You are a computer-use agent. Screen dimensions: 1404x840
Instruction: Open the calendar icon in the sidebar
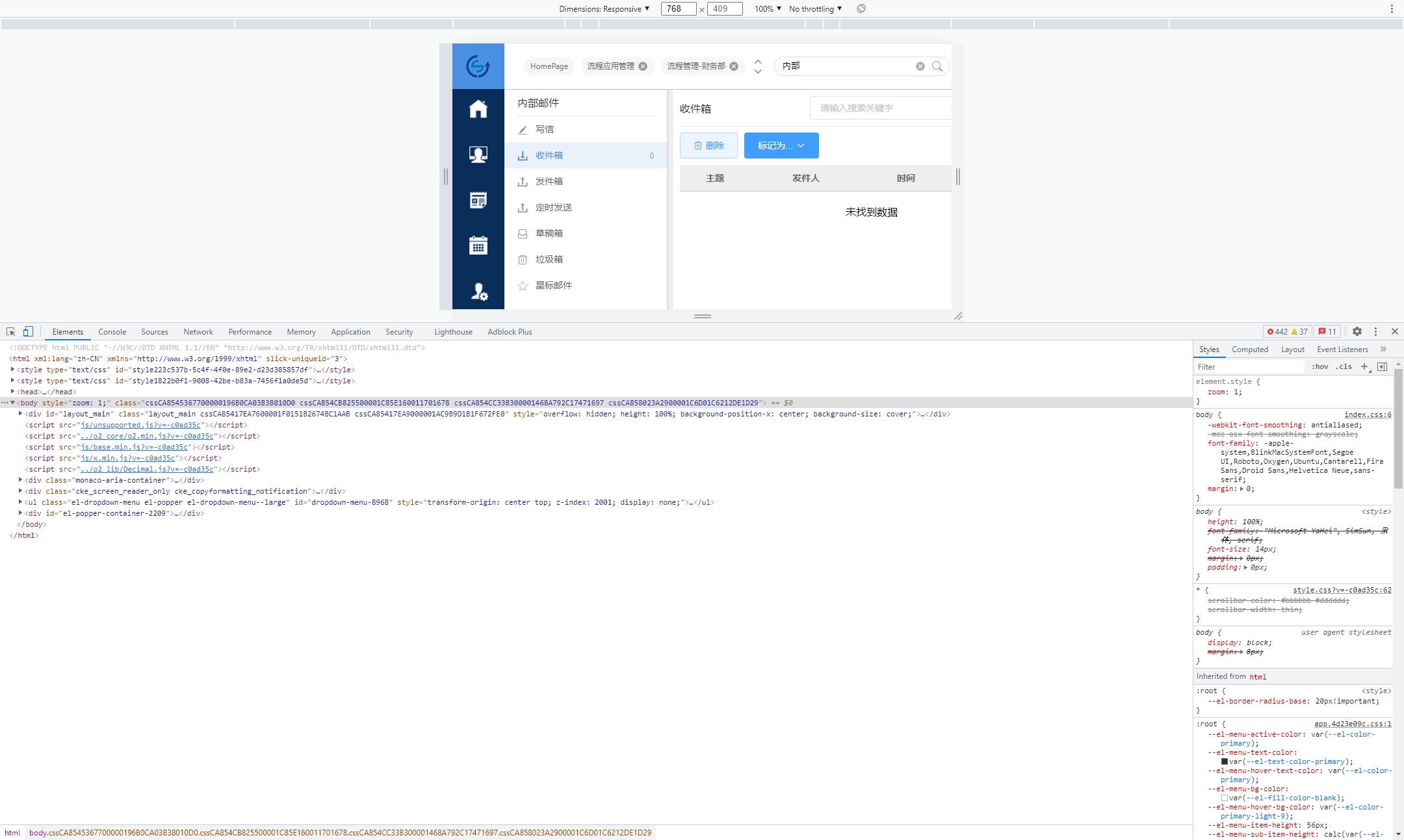point(478,246)
